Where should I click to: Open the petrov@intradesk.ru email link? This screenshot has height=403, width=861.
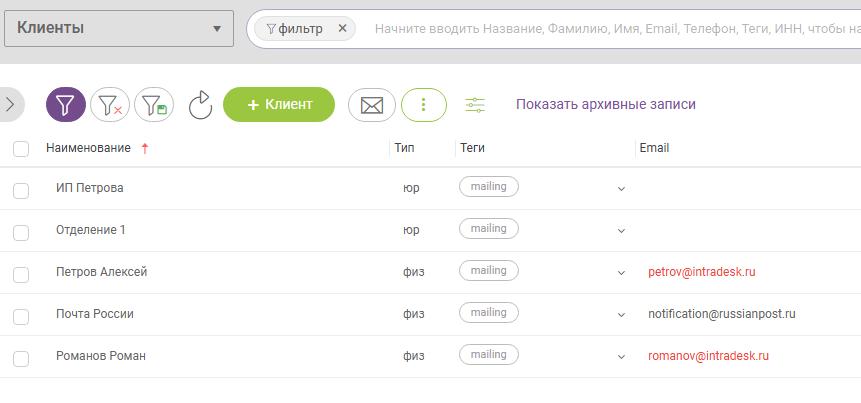(x=702, y=272)
